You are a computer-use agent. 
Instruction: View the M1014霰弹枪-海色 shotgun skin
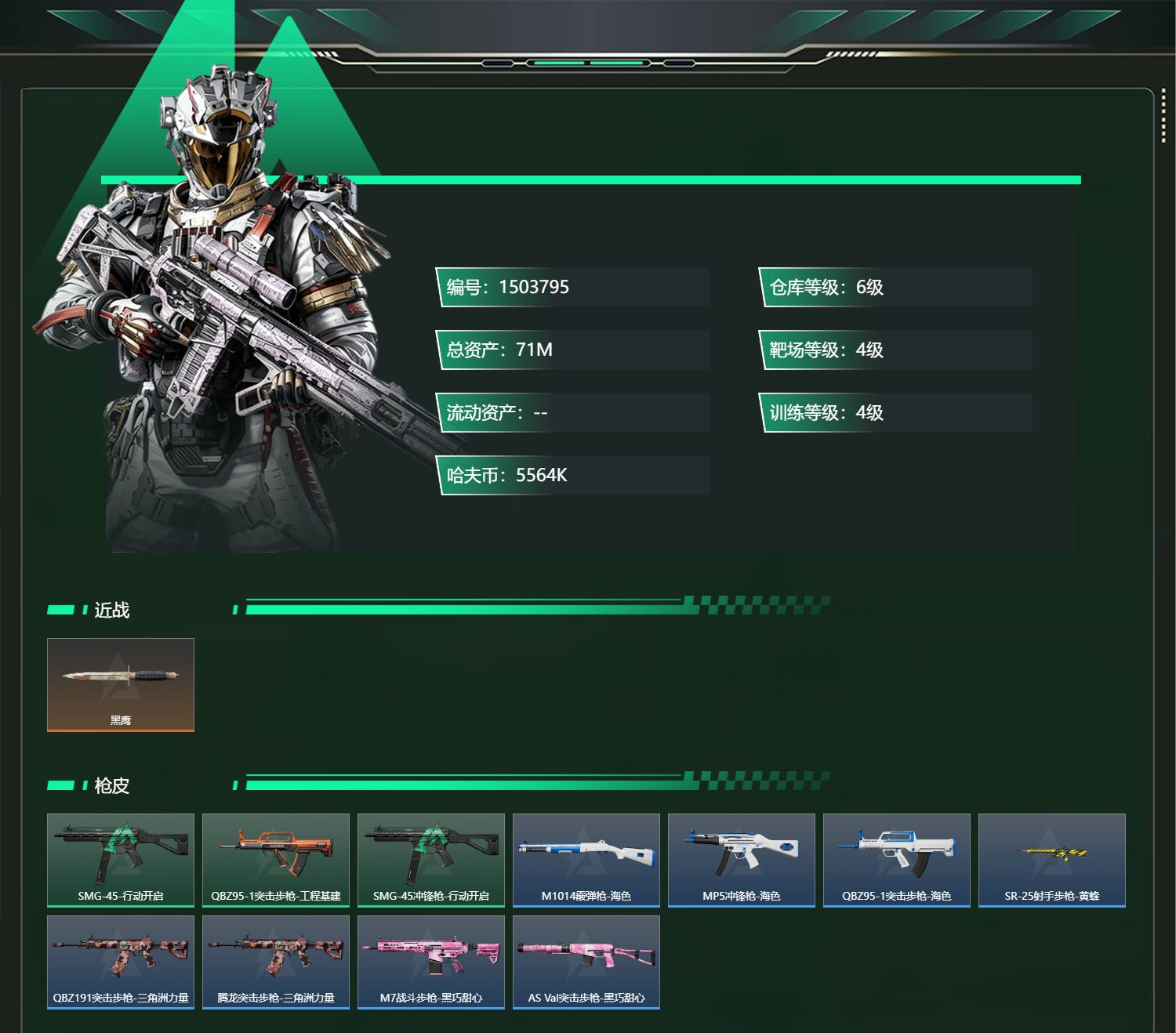pos(586,860)
